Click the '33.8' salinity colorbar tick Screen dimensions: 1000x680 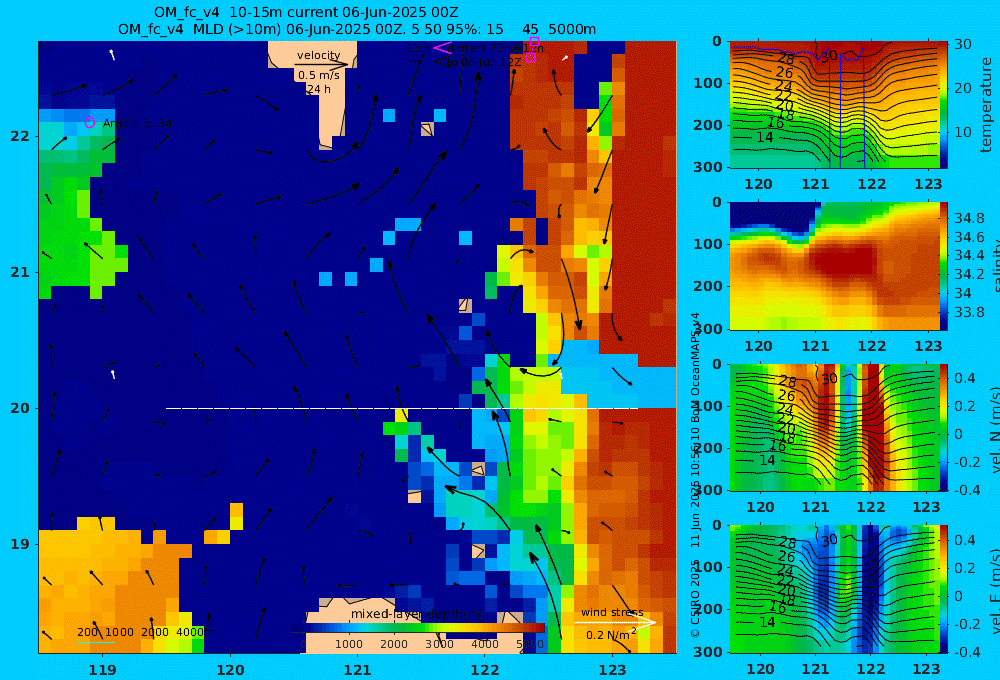coord(969,312)
